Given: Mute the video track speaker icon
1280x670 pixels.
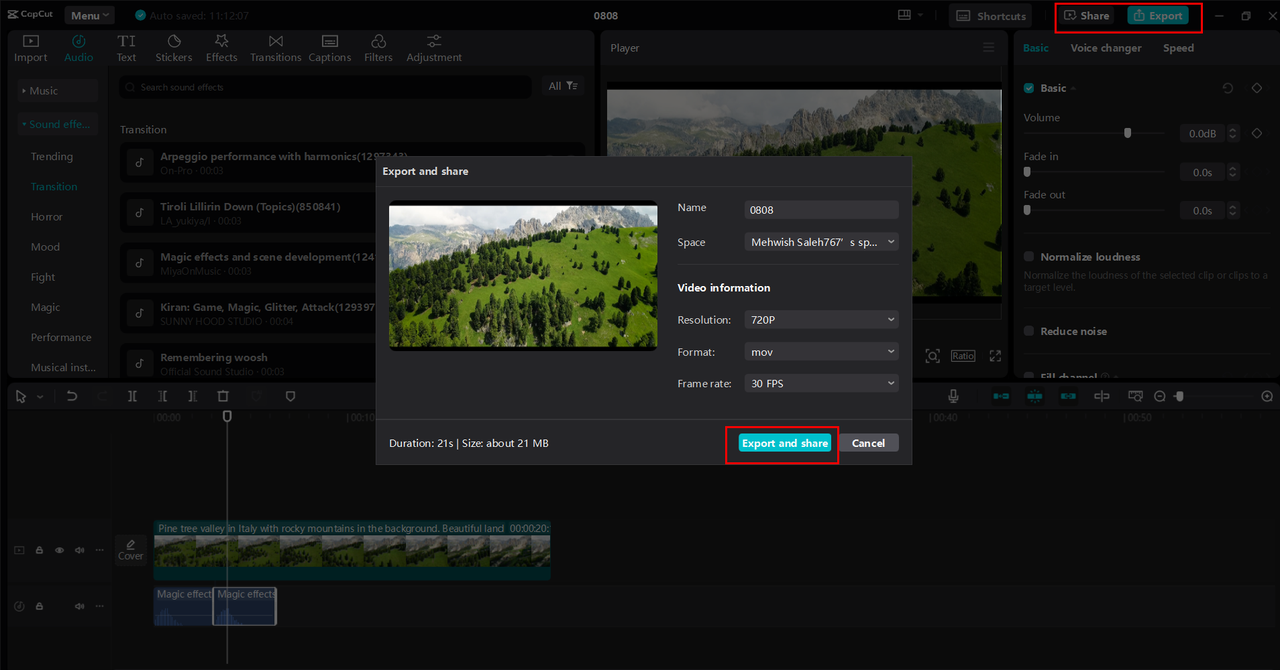Looking at the screenshot, I should point(79,550).
